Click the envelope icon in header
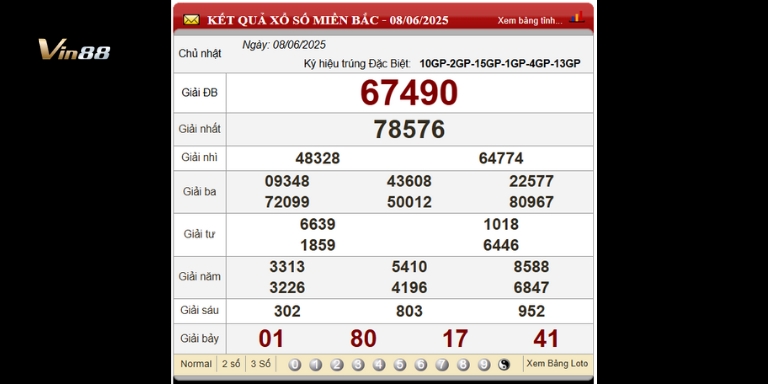This screenshot has height=384, width=768. 191,20
